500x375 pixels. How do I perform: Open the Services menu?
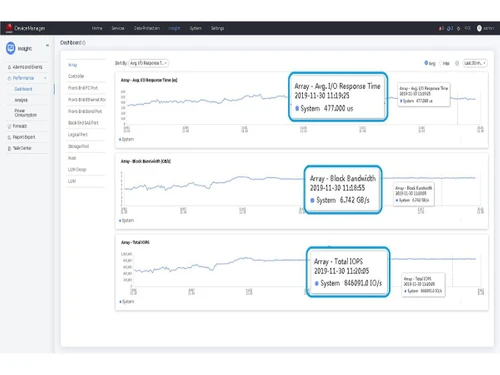click(118, 28)
